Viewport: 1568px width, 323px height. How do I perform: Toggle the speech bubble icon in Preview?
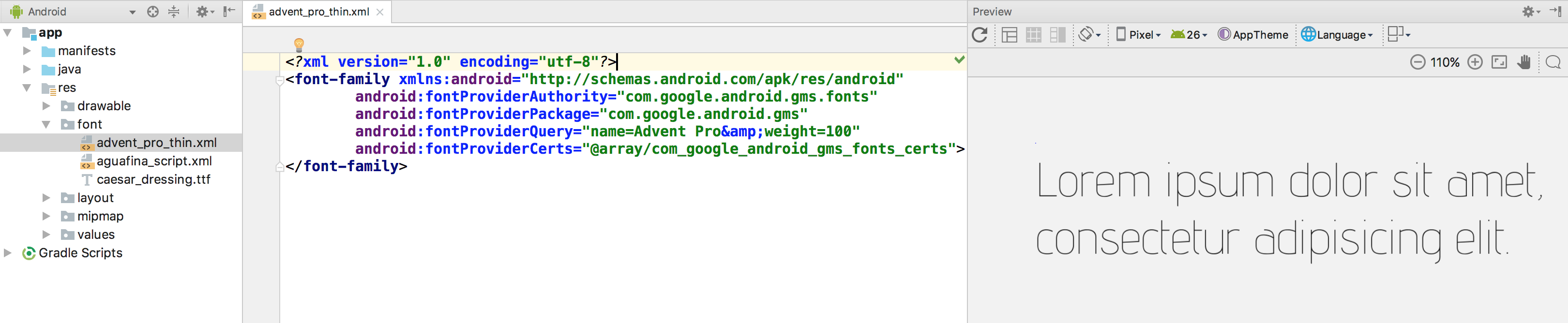1553,62
